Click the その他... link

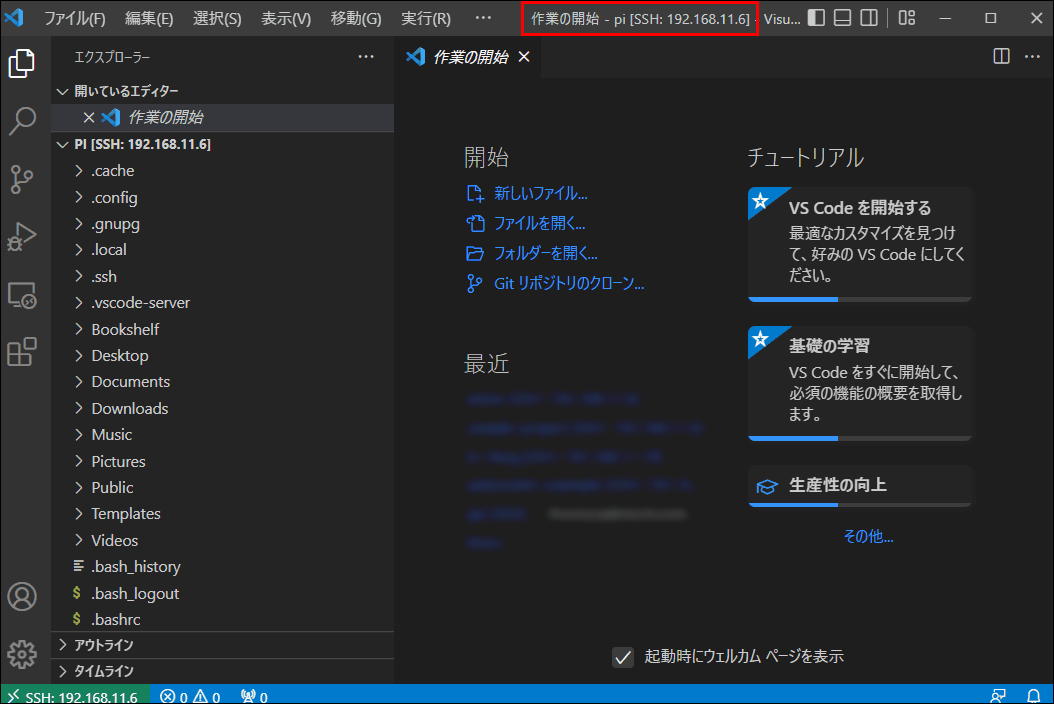pos(868,536)
